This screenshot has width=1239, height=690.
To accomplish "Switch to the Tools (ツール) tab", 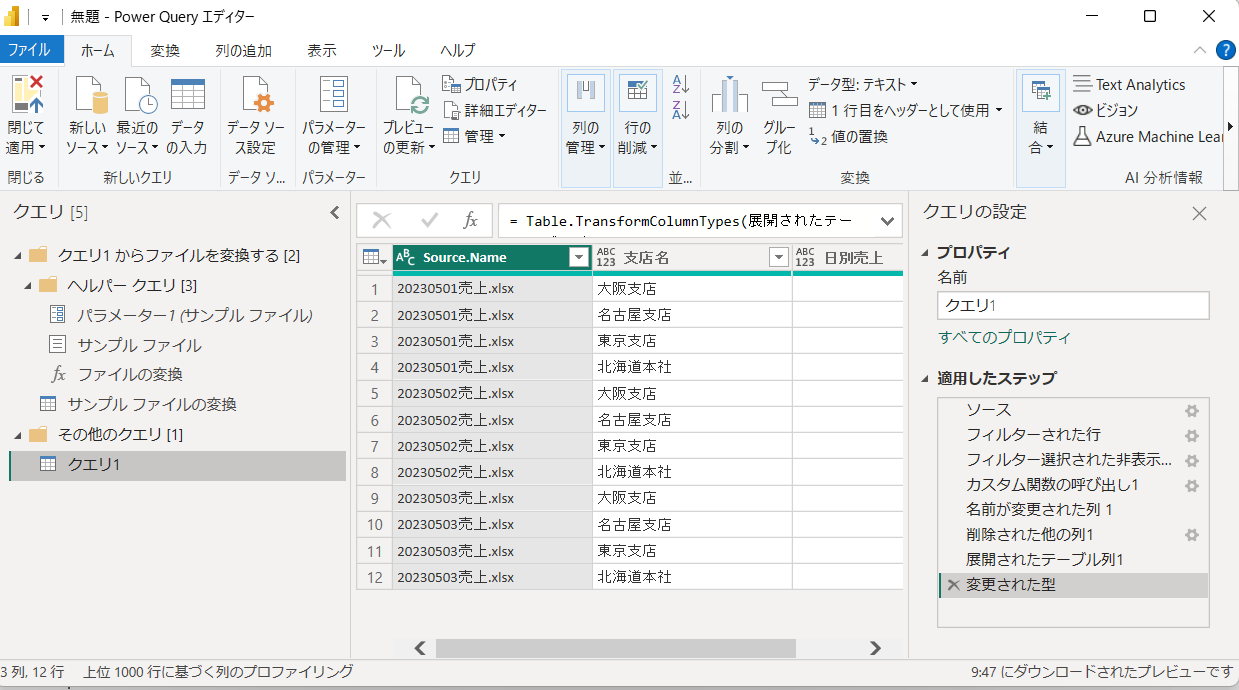I will coord(388,50).
